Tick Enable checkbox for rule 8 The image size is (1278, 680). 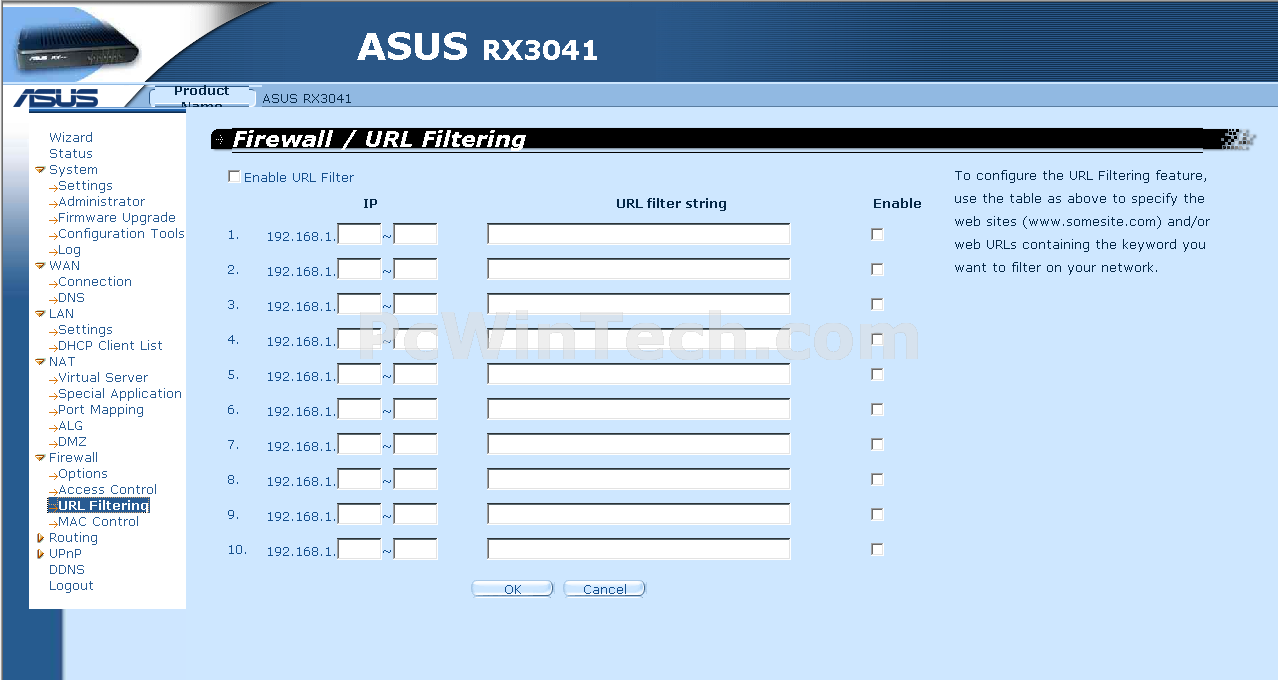[x=877, y=479]
